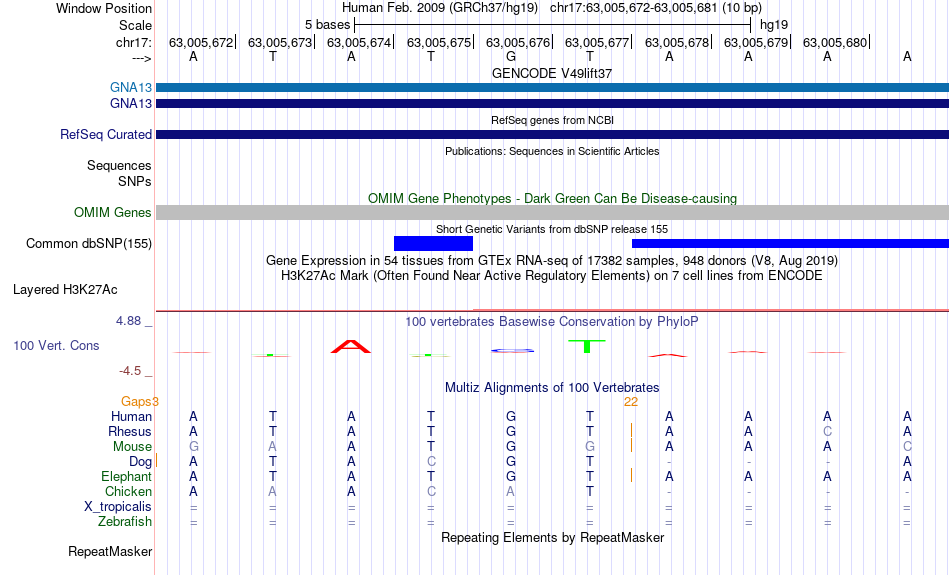The height and width of the screenshot is (575, 950).
Task: Click the X_tropicalis species row label
Action: [118, 507]
